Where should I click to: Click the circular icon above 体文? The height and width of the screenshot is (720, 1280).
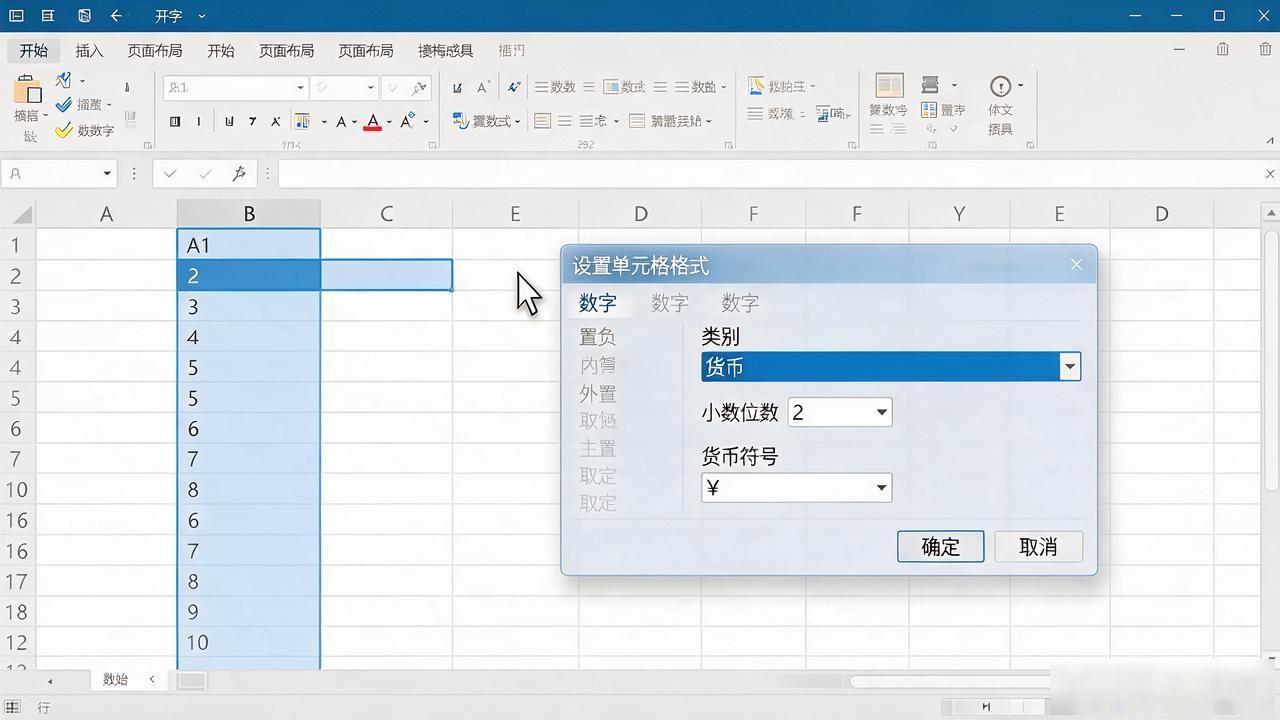pyautogui.click(x=1000, y=86)
